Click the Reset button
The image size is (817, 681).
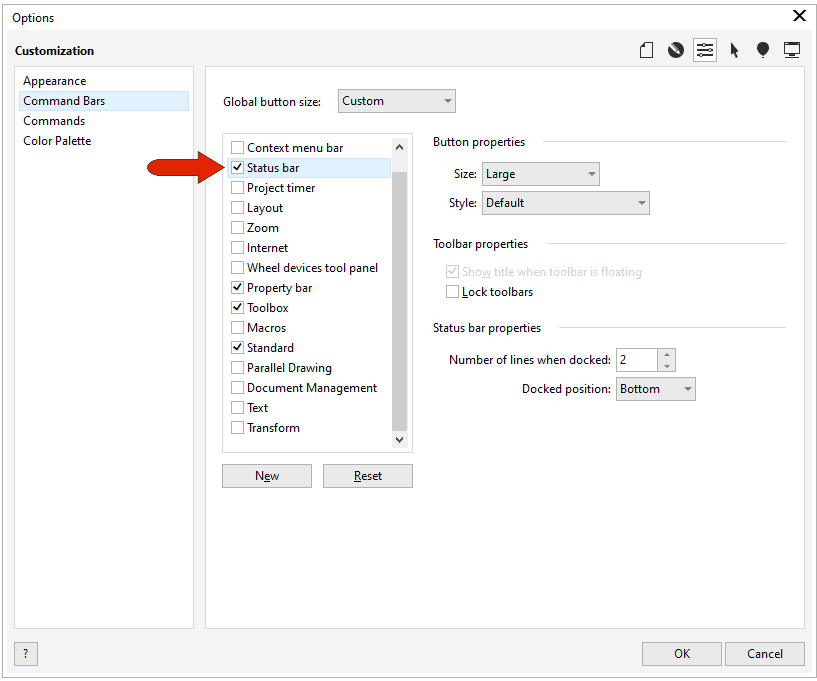point(367,475)
